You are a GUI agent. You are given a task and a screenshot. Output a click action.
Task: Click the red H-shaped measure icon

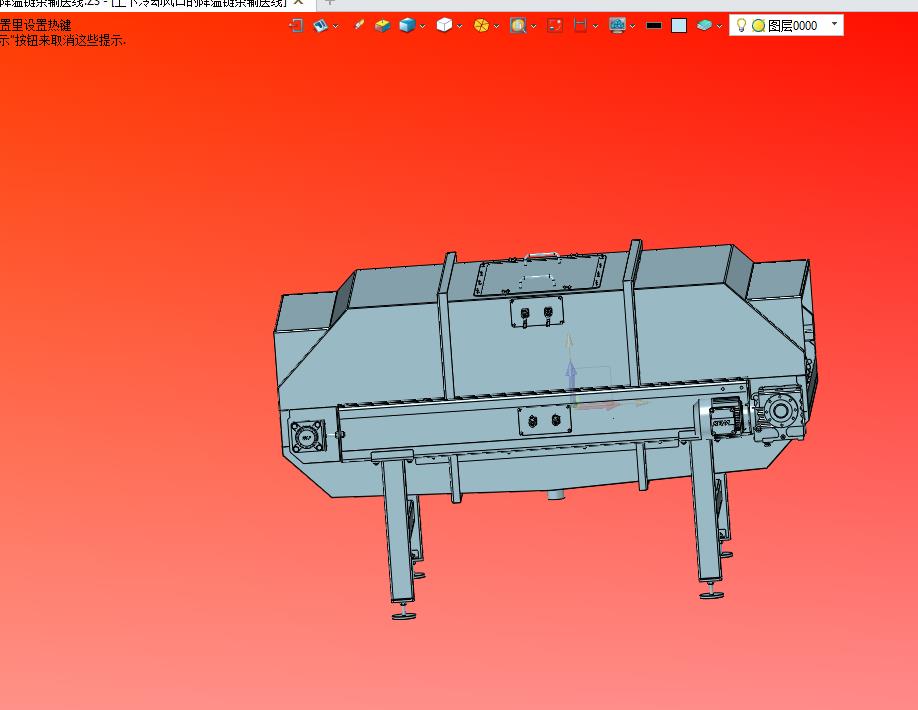pos(580,25)
